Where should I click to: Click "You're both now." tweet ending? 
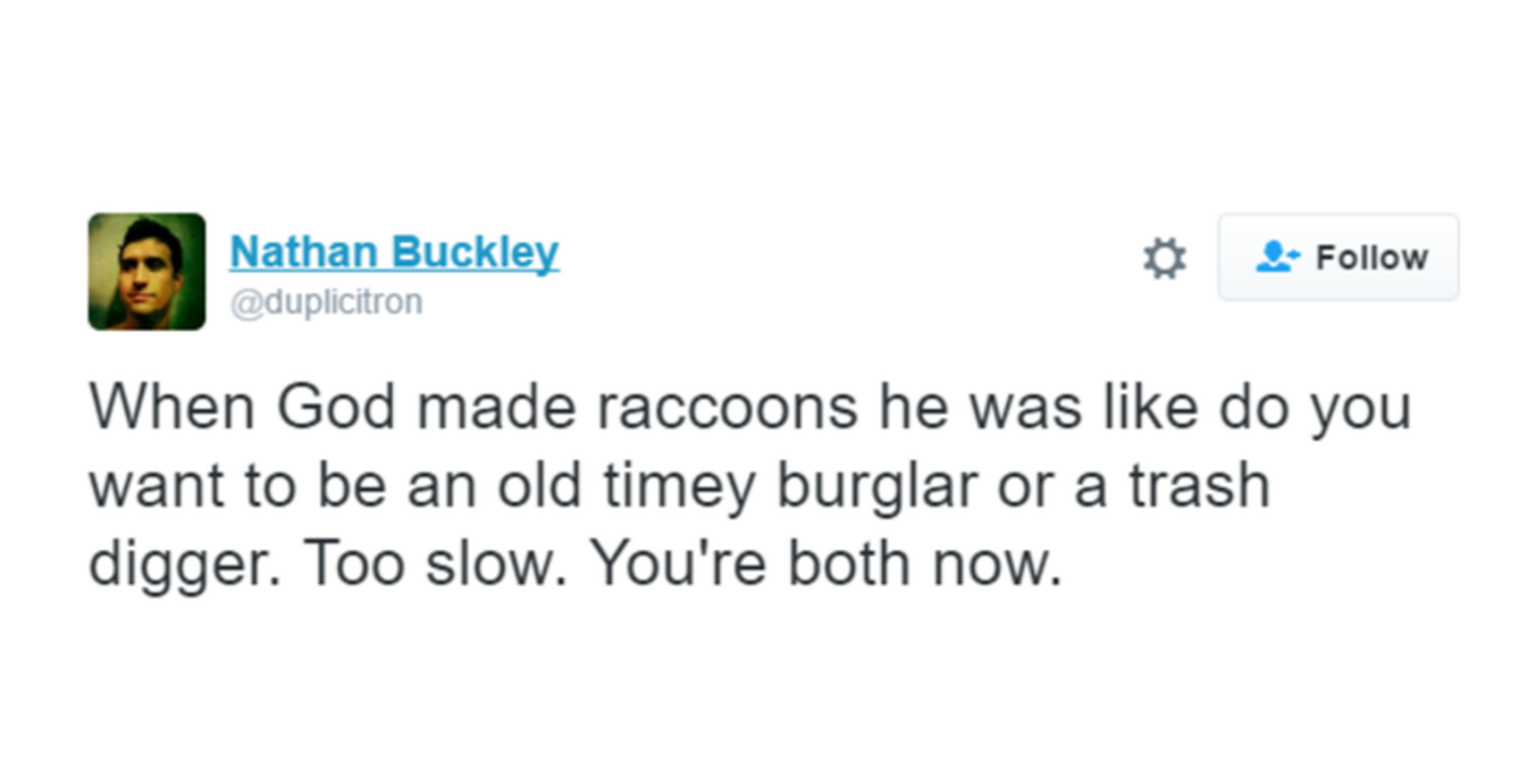coord(825,564)
